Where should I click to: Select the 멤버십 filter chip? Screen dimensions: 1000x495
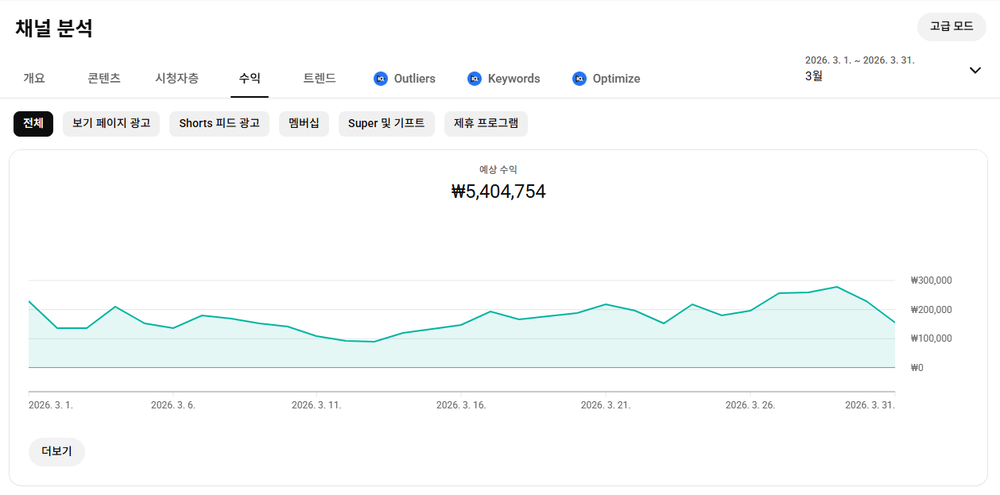(x=304, y=124)
